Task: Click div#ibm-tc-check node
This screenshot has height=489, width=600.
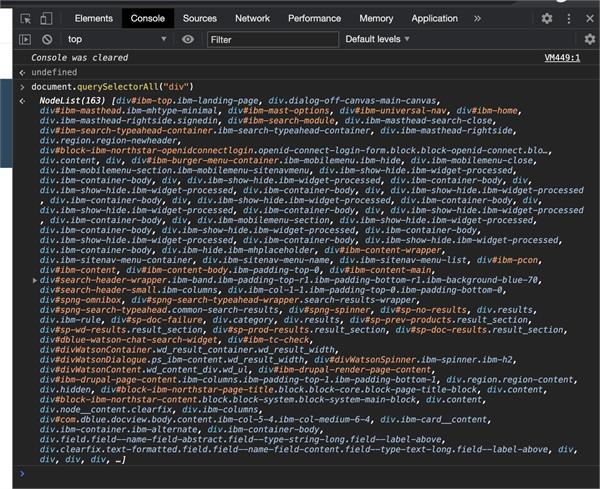Action: [268, 340]
